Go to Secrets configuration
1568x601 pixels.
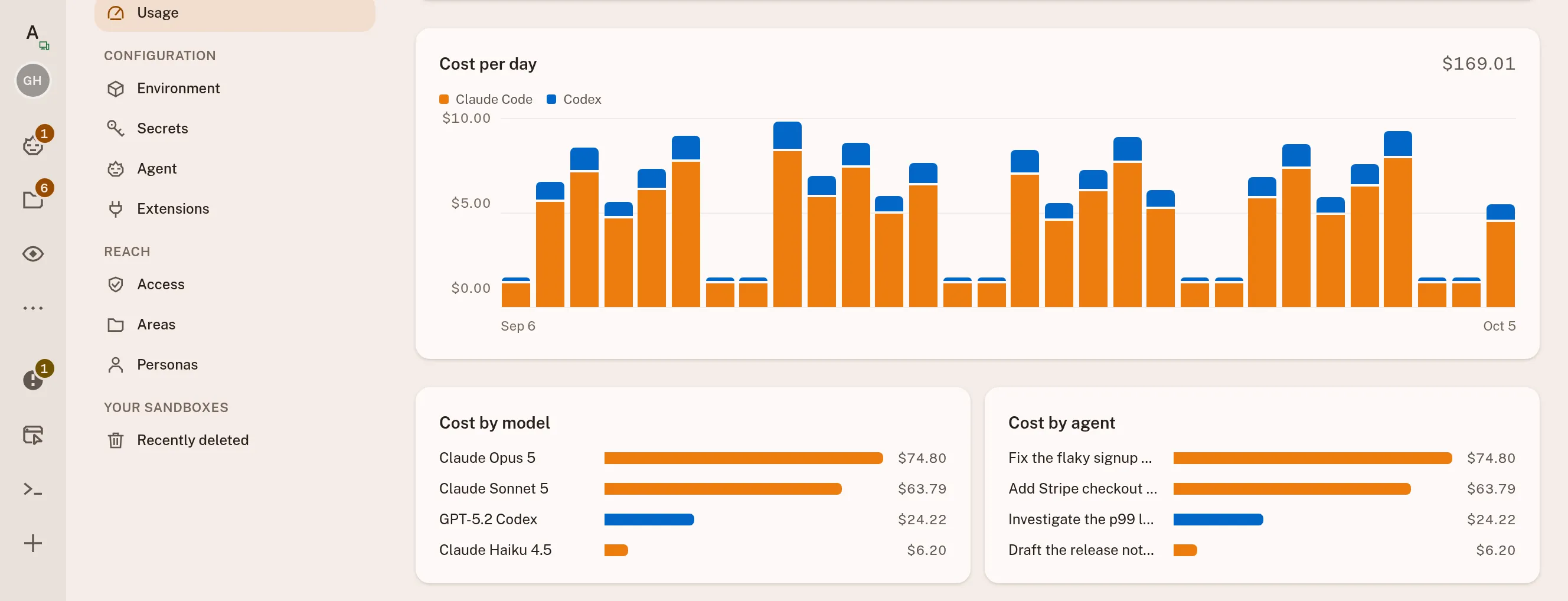point(235,129)
